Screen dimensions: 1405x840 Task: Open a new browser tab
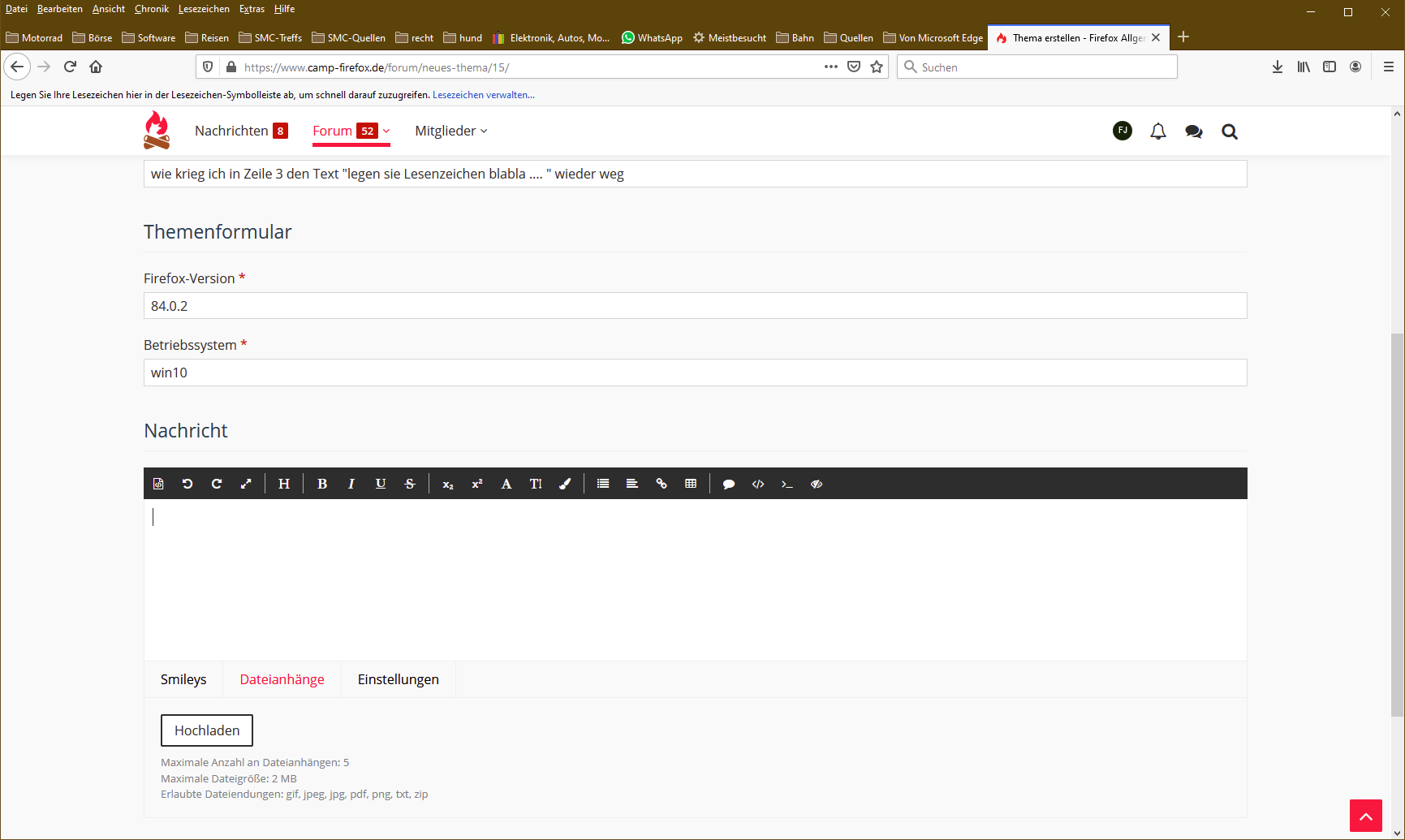click(1183, 37)
